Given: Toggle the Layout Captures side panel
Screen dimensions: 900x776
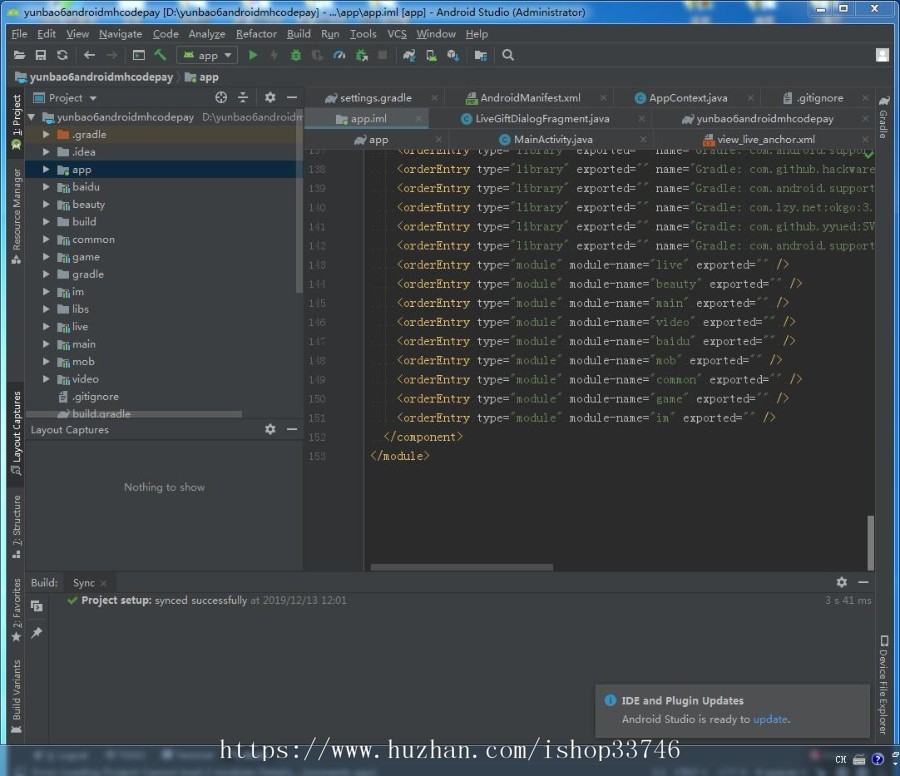Looking at the screenshot, I should point(16,432).
